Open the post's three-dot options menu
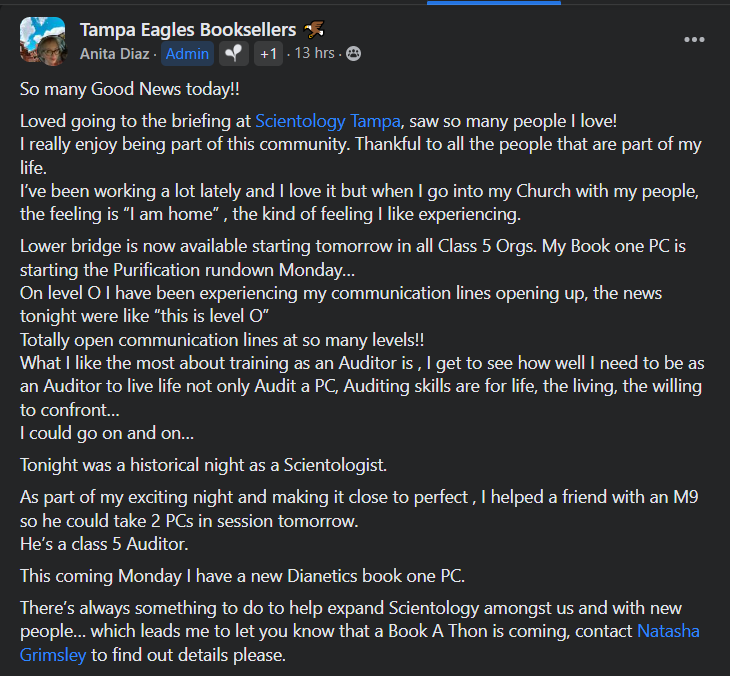Viewport: 730px width, 676px height. [694, 40]
